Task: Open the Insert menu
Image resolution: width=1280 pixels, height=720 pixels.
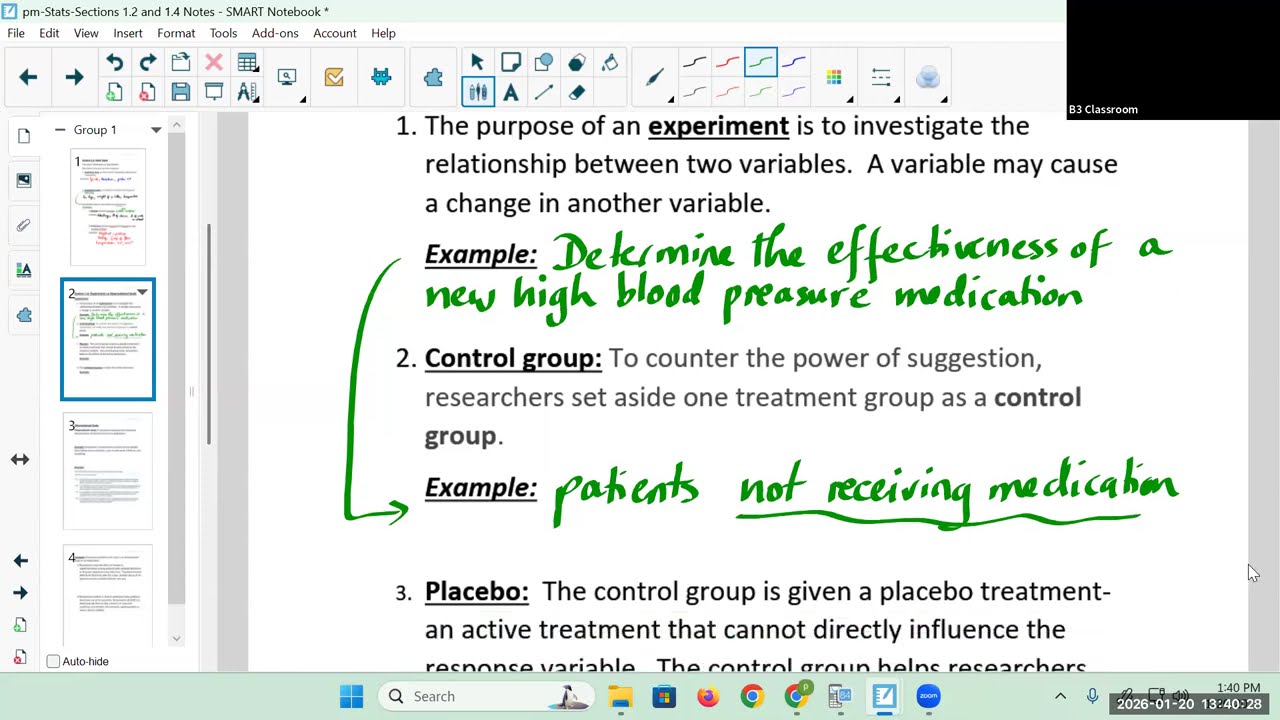Action: [128, 33]
